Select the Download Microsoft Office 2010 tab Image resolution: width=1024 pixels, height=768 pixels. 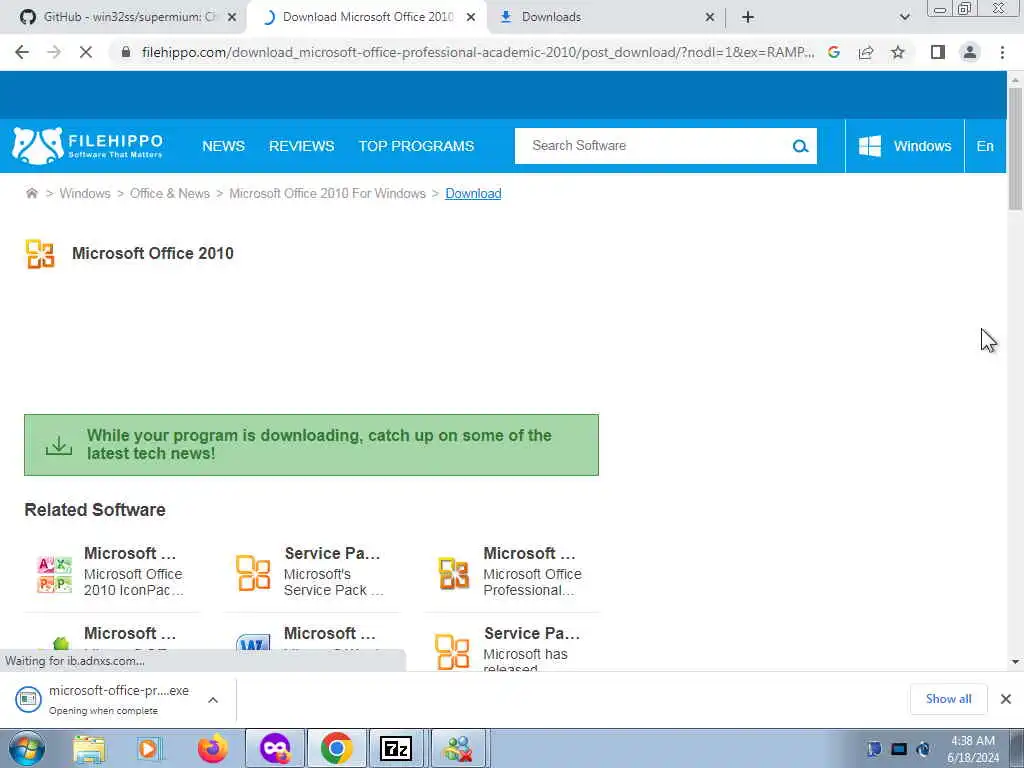(367, 17)
